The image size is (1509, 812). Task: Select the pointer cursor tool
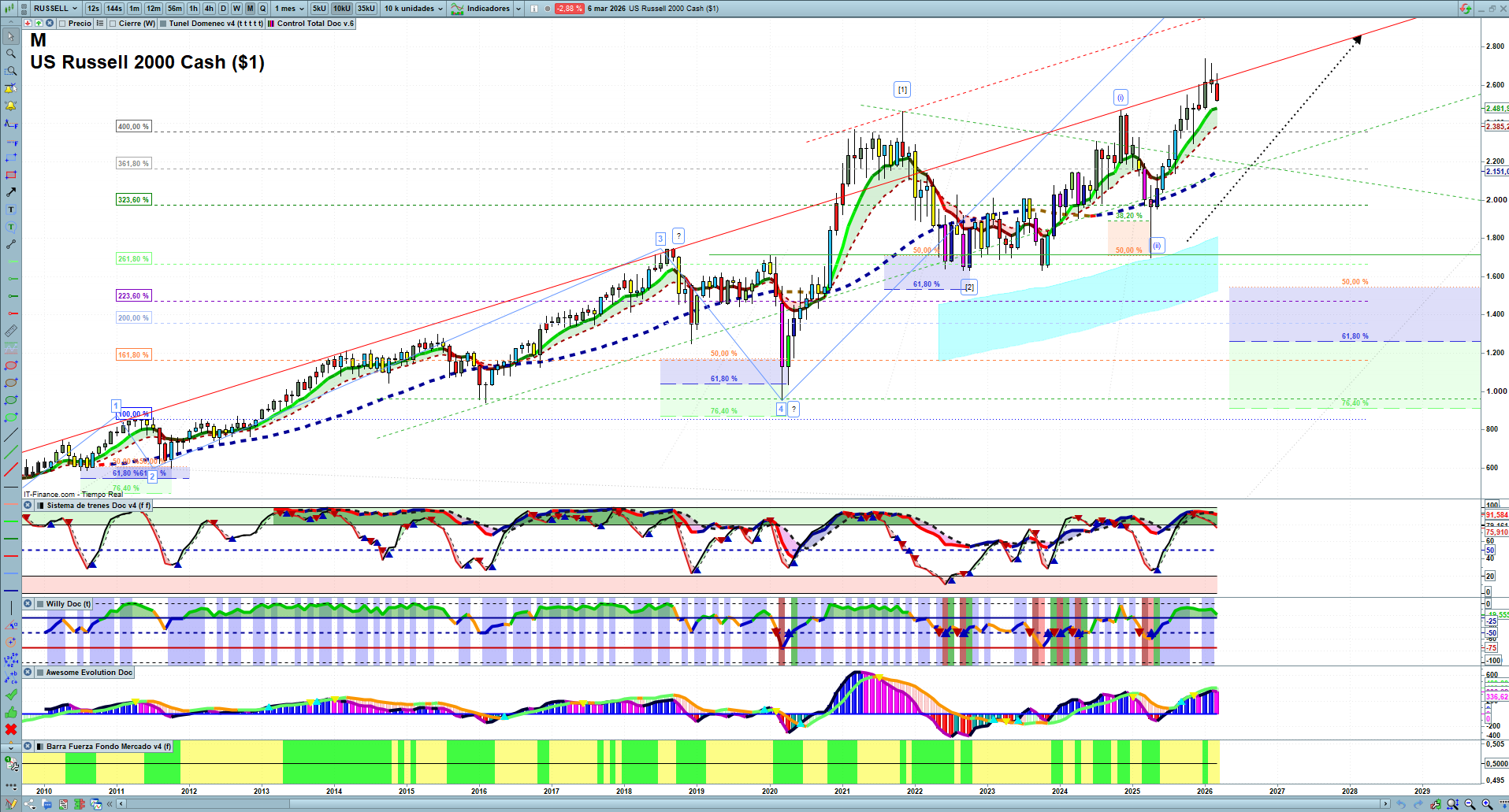point(10,36)
